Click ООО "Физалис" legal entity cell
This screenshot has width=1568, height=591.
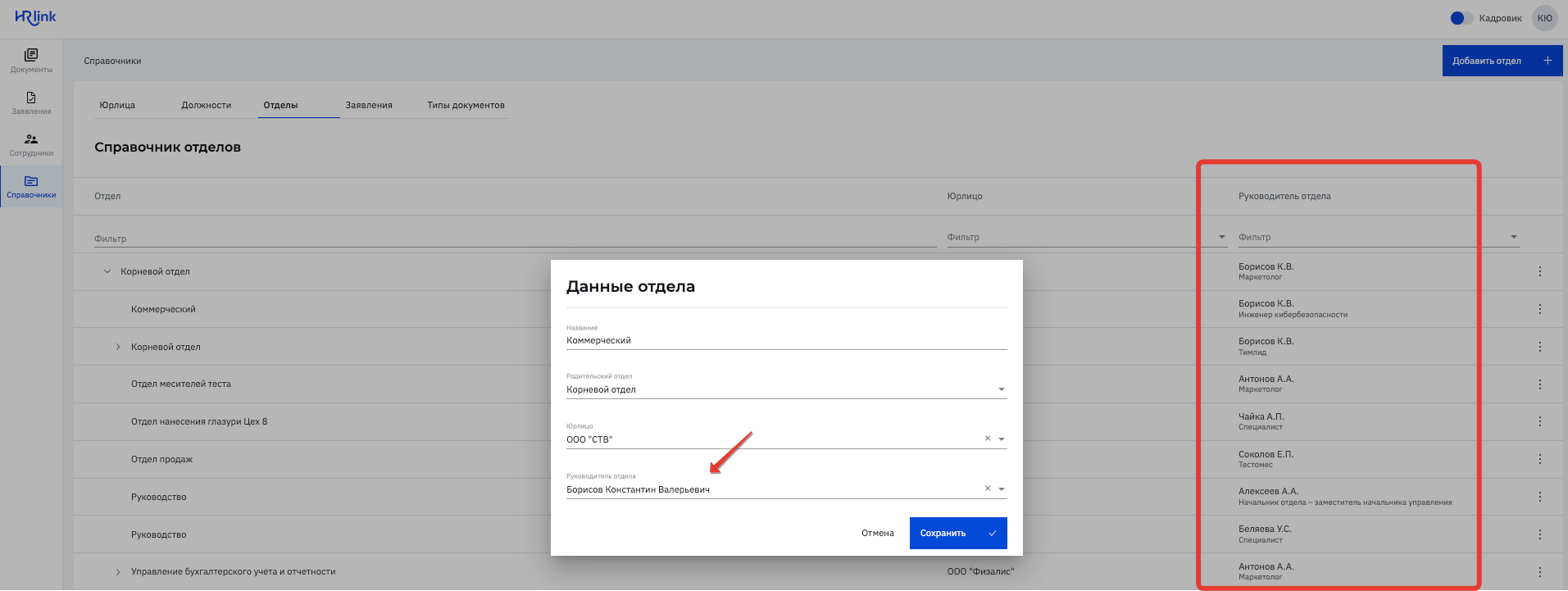[980, 572]
